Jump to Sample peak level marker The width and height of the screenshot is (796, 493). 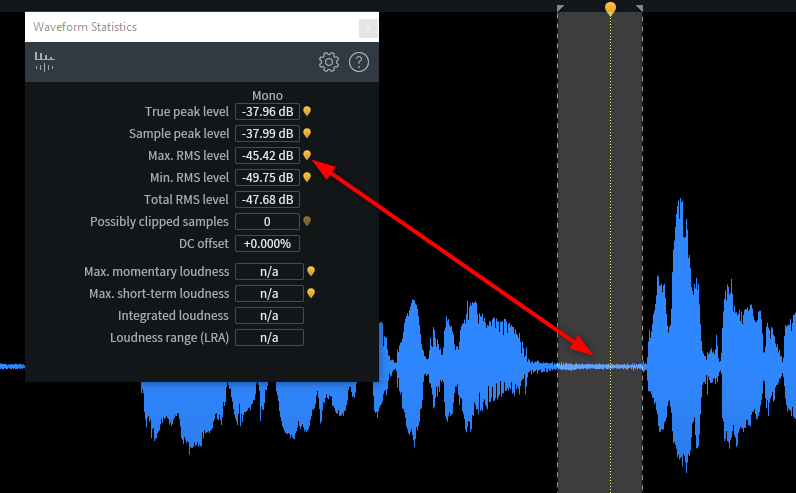coord(308,133)
